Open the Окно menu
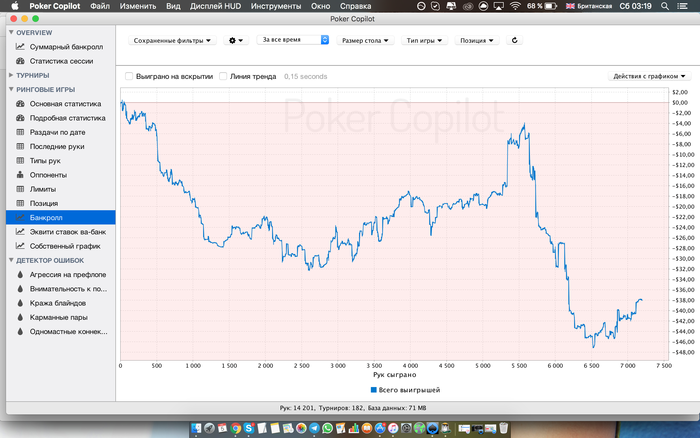Viewport: 700px width, 438px height. click(x=320, y=6)
